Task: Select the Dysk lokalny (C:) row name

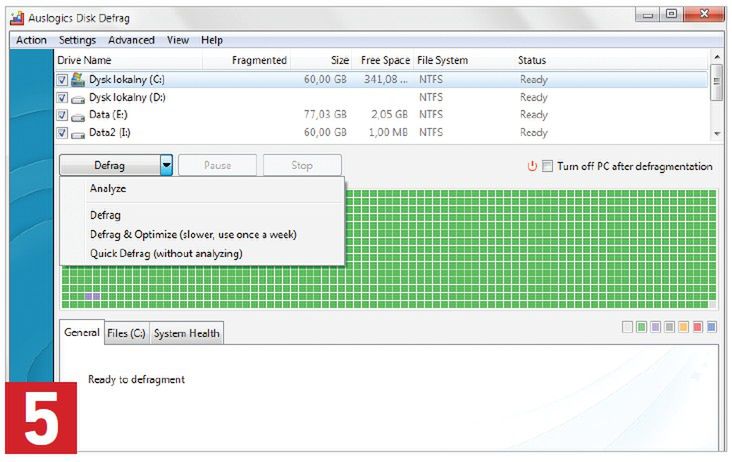Action: coord(127,79)
